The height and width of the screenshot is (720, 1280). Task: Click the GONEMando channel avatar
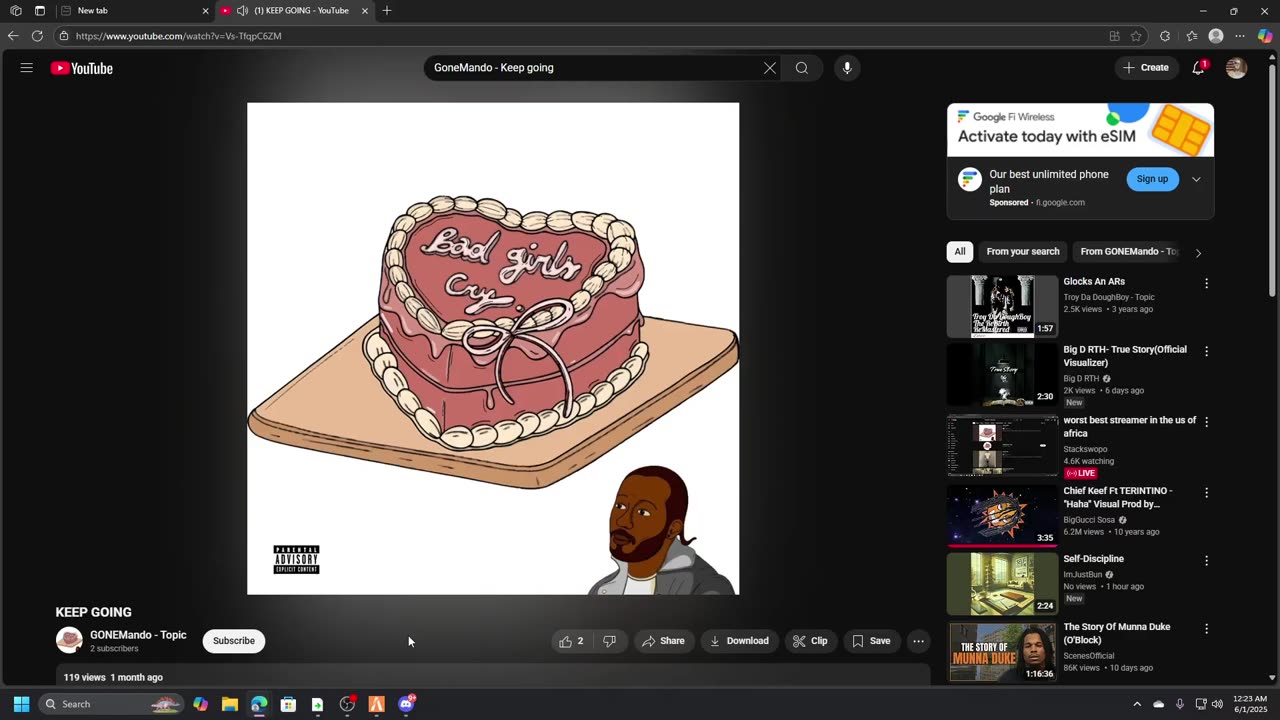tap(69, 640)
